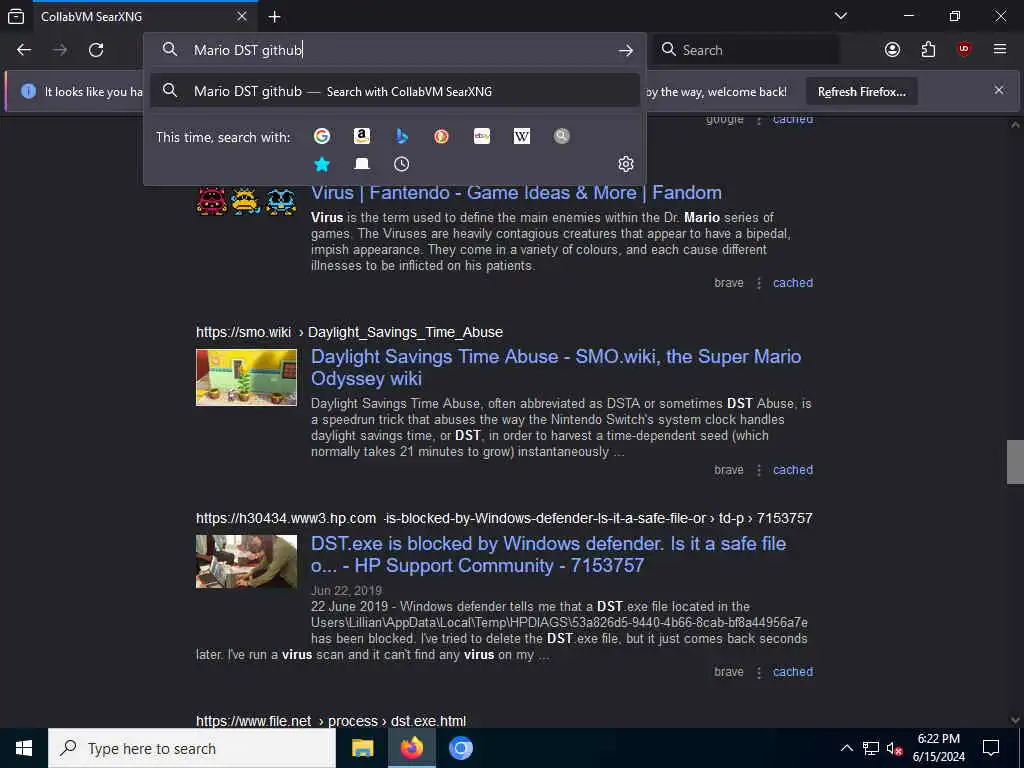
Task: Open the DST.exe blocked by Windows defender result
Action: pyautogui.click(x=549, y=554)
